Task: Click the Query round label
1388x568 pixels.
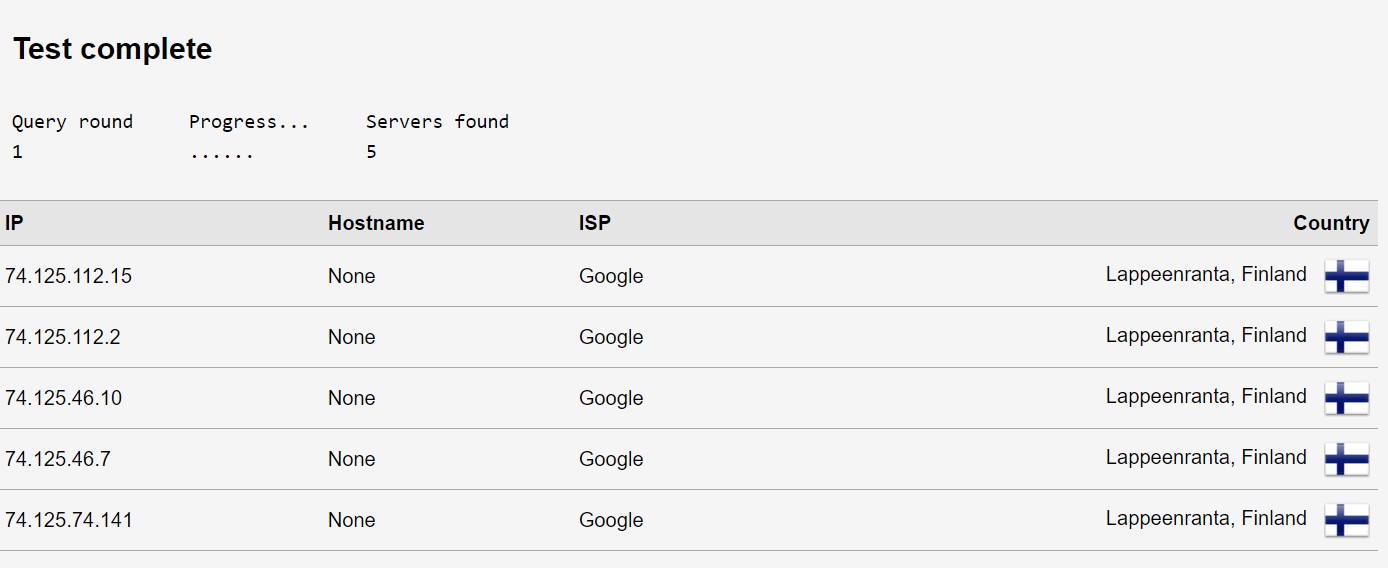Action: click(72, 122)
